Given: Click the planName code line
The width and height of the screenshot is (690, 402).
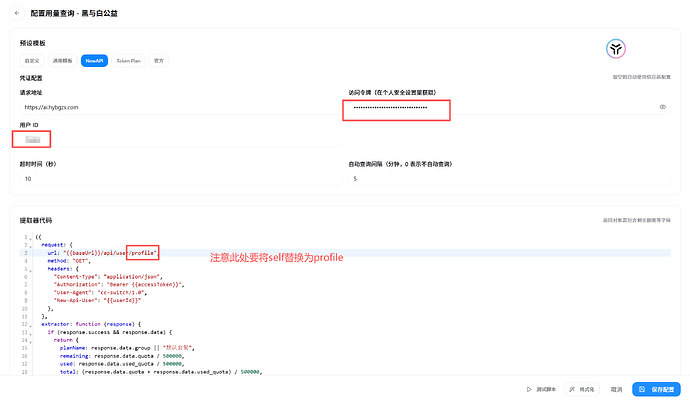Looking at the screenshot, I should tap(127, 348).
